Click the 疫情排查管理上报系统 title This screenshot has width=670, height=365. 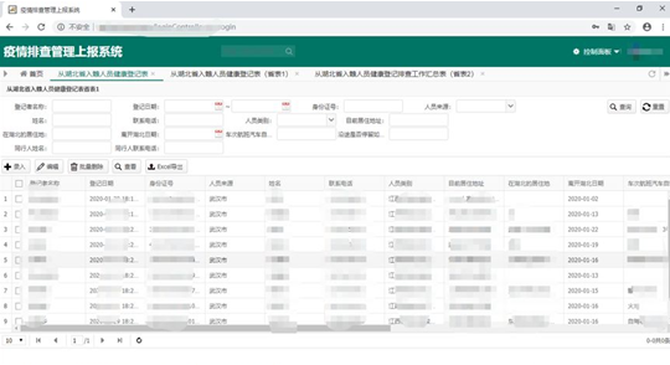tap(63, 52)
